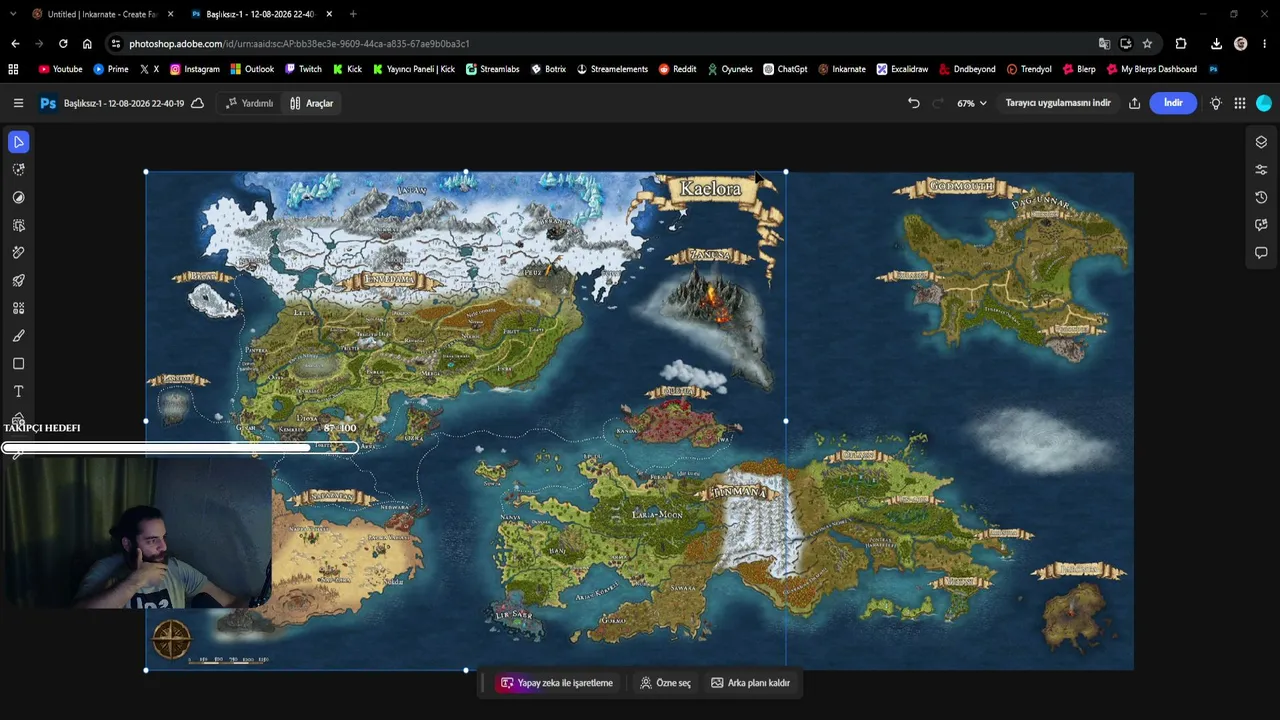Open the browser home page
The width and height of the screenshot is (1280, 720).
pyautogui.click(x=87, y=44)
